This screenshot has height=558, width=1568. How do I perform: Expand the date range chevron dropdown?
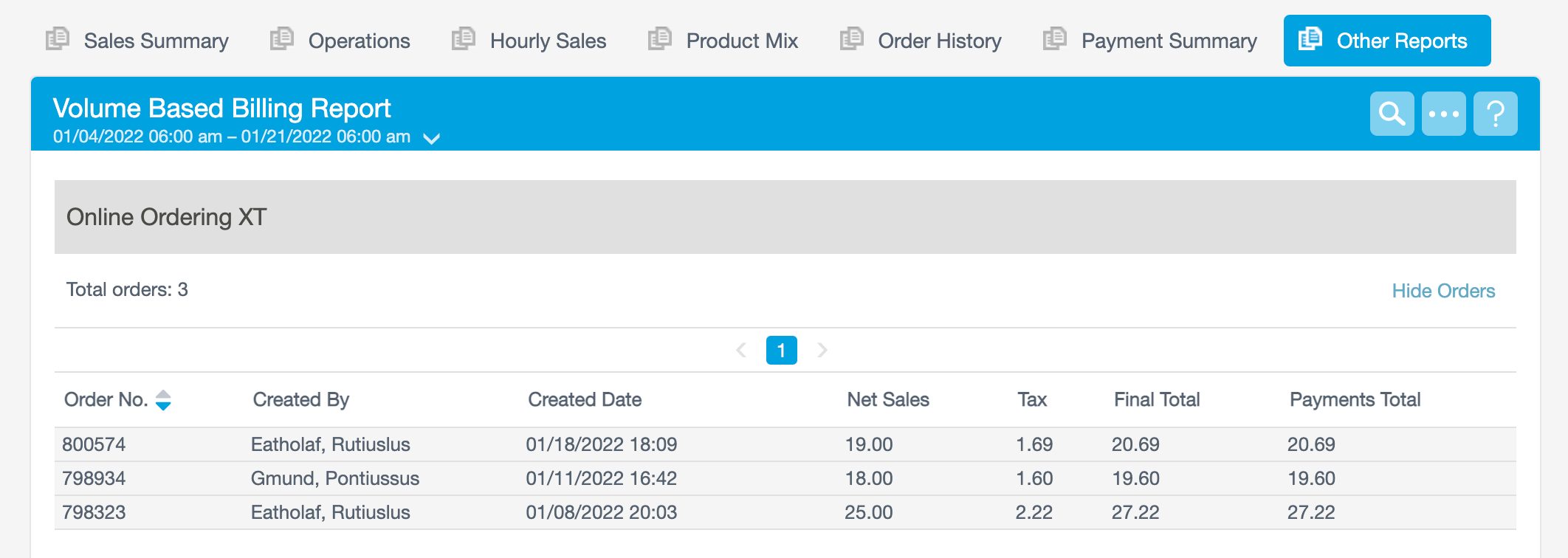coord(432,138)
